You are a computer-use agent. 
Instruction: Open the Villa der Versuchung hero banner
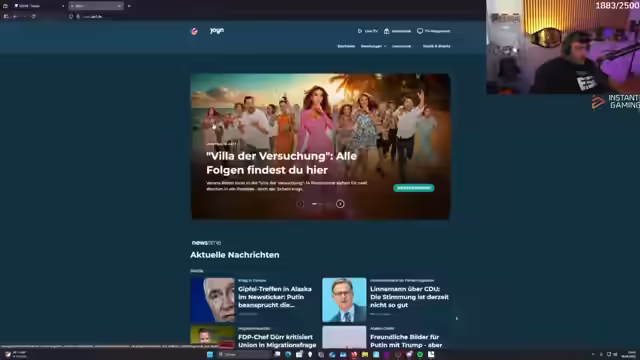tap(320, 146)
